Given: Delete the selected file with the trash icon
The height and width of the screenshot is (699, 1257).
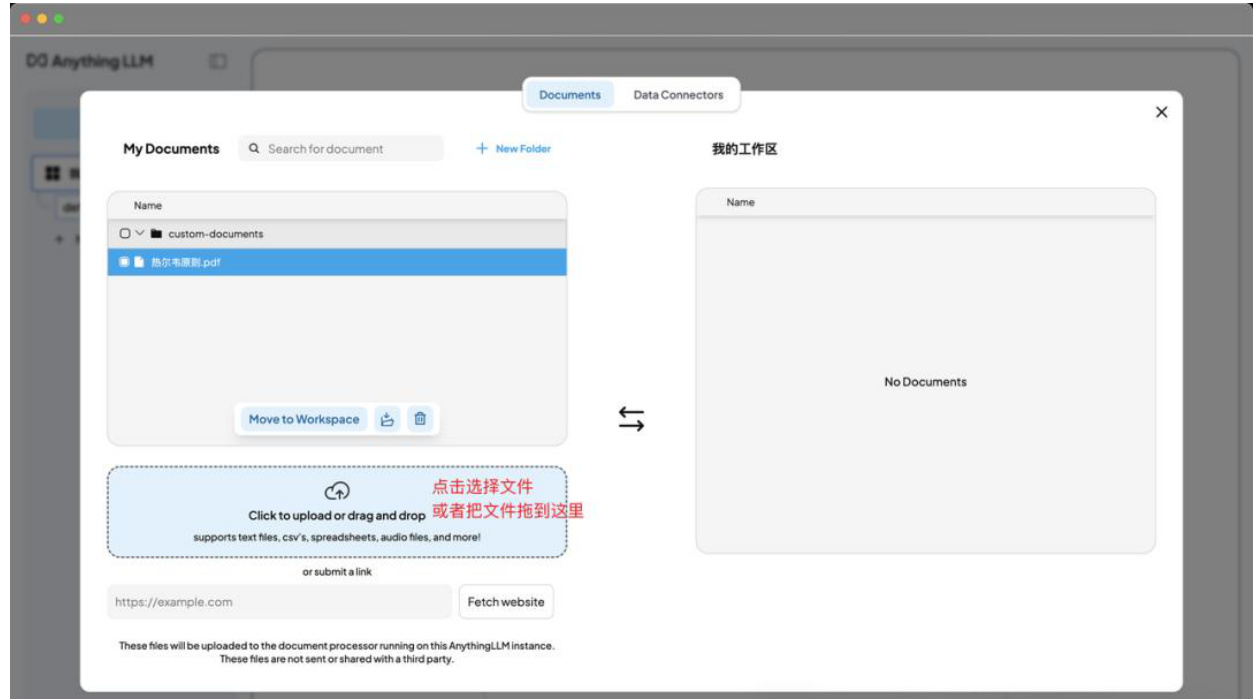Looking at the screenshot, I should pos(420,419).
